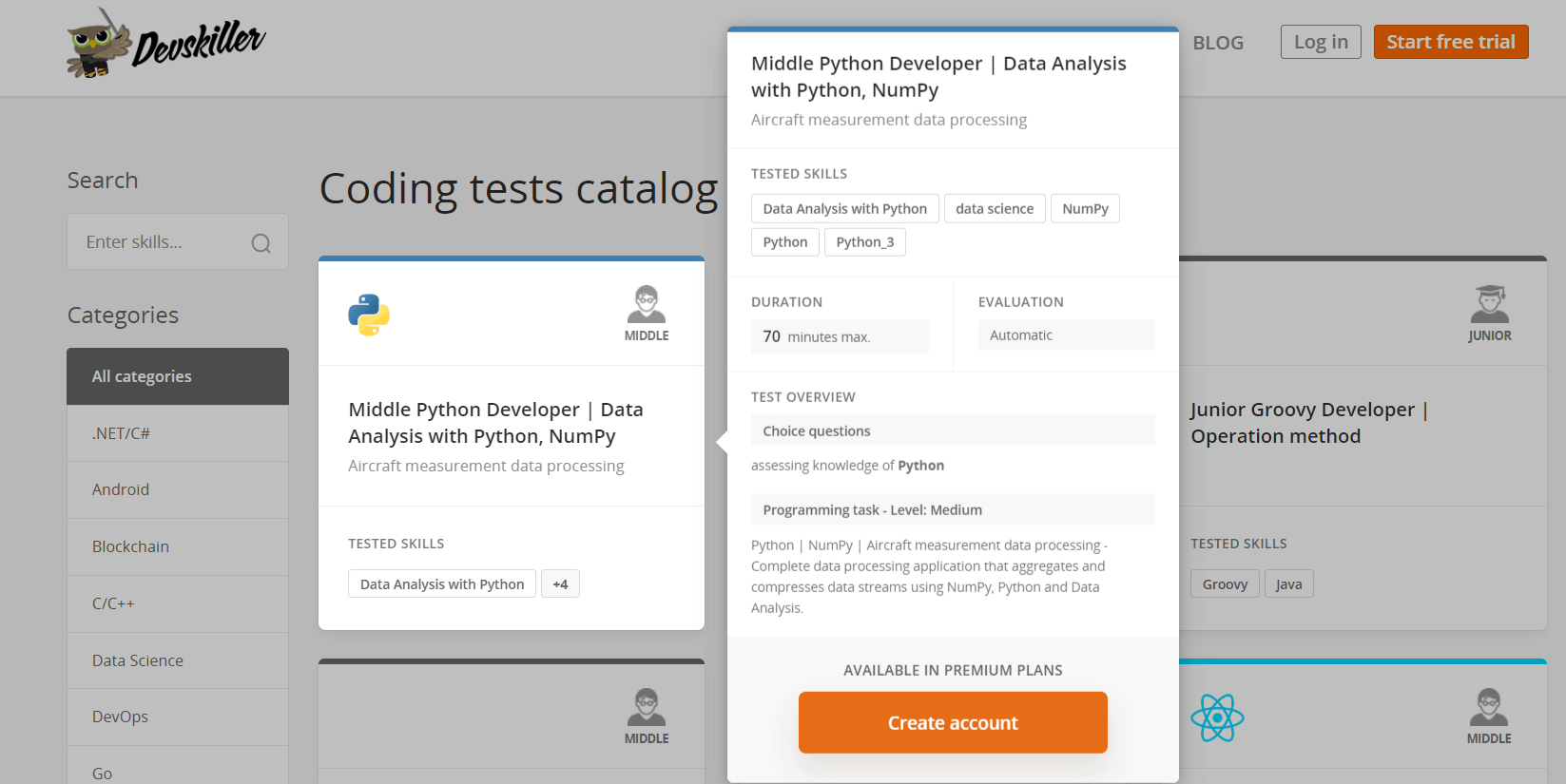Select the Go category
1566x784 pixels.
178,766
